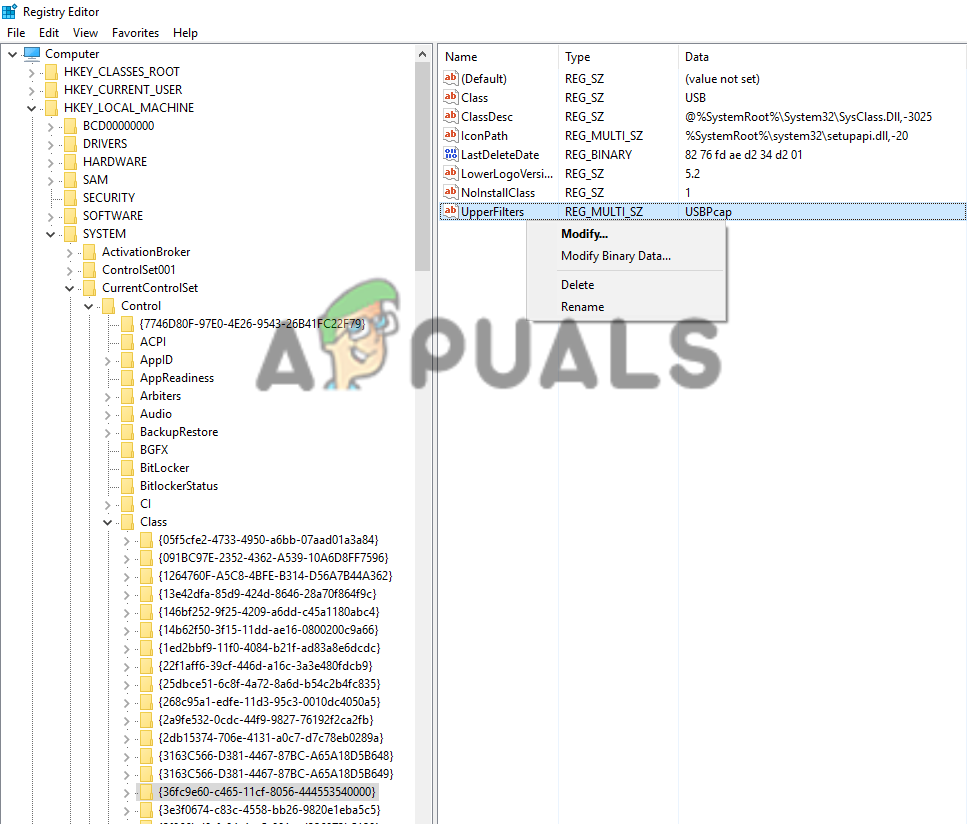Image resolution: width=967 pixels, height=824 pixels.
Task: Click the binary data icon next to LastDeleteDate
Action: point(451,154)
